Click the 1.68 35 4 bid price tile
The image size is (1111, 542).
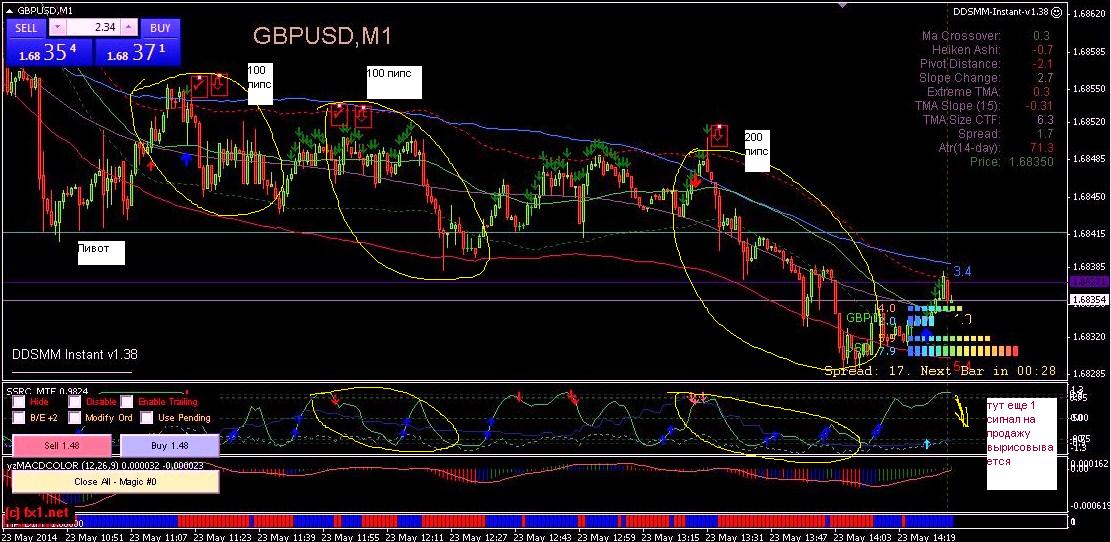tap(50, 53)
